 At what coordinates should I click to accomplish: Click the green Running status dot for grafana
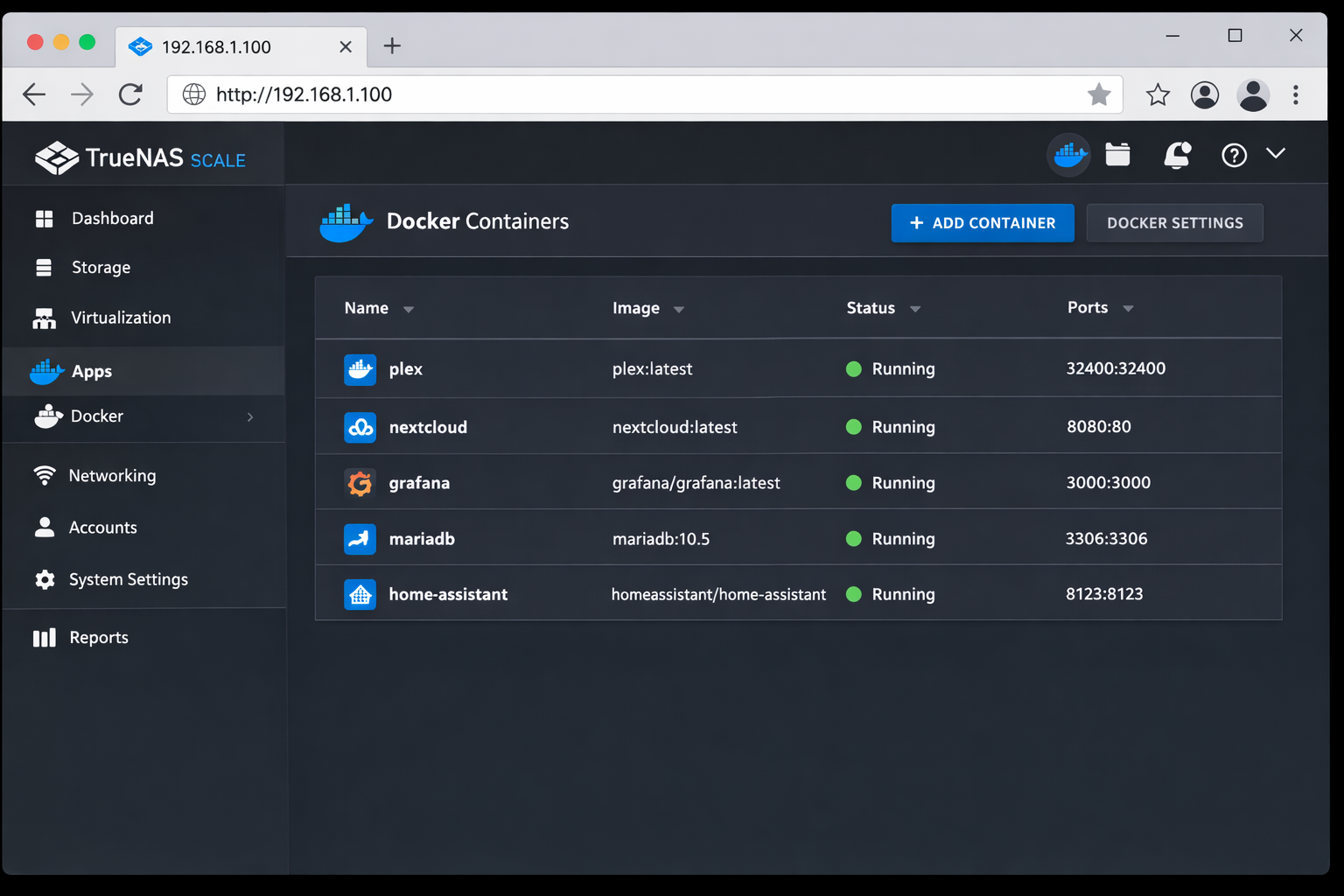click(x=853, y=482)
